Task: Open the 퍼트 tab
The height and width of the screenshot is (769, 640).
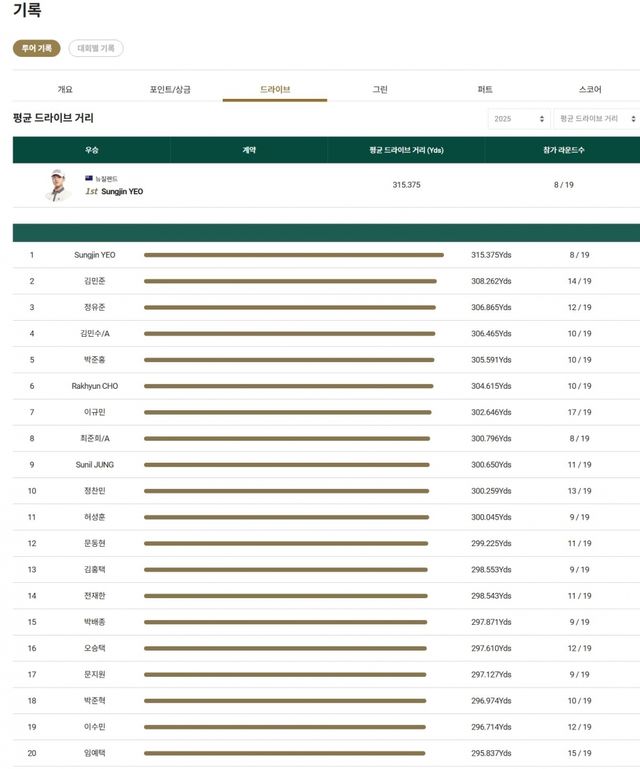Action: (485, 89)
